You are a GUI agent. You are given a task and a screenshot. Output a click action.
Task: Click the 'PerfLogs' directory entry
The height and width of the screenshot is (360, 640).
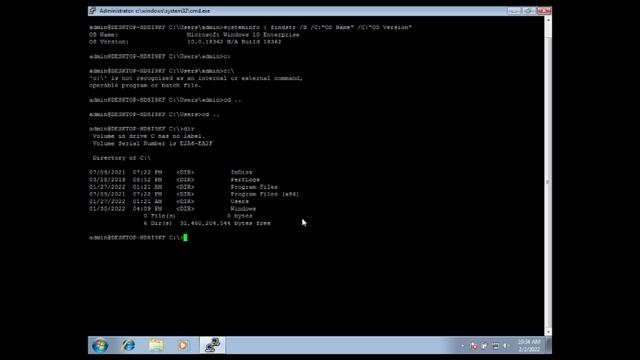coord(245,180)
